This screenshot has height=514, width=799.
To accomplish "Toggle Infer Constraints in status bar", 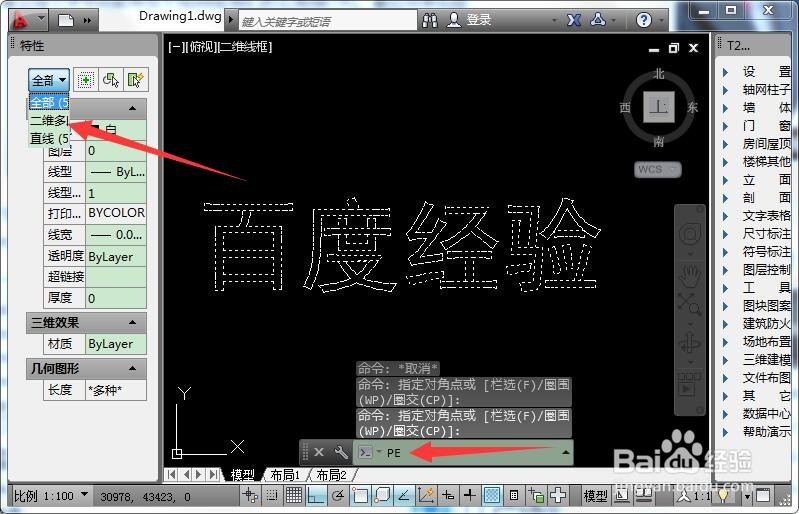I will (250, 495).
